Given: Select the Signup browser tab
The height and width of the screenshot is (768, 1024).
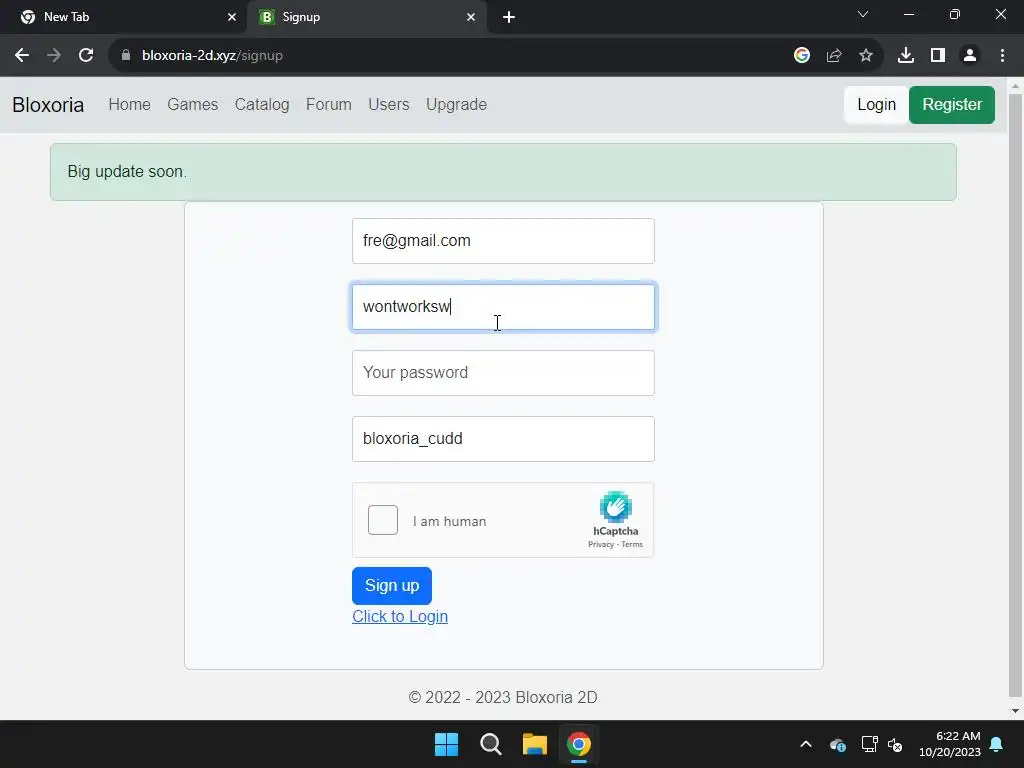Looking at the screenshot, I should 367,17.
